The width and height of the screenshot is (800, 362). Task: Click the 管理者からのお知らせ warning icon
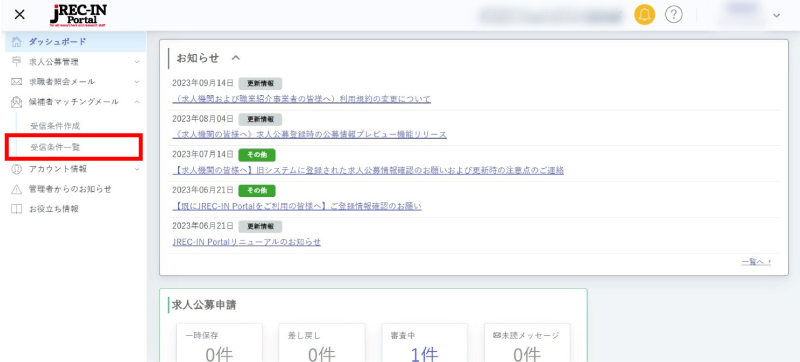tap(17, 189)
